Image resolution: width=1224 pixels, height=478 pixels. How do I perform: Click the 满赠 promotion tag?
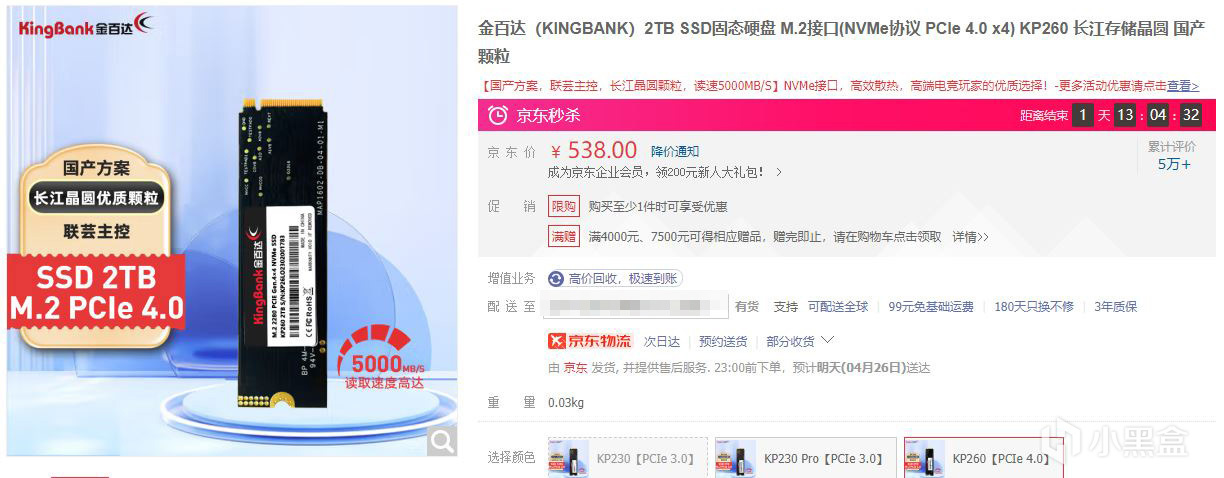(563, 237)
